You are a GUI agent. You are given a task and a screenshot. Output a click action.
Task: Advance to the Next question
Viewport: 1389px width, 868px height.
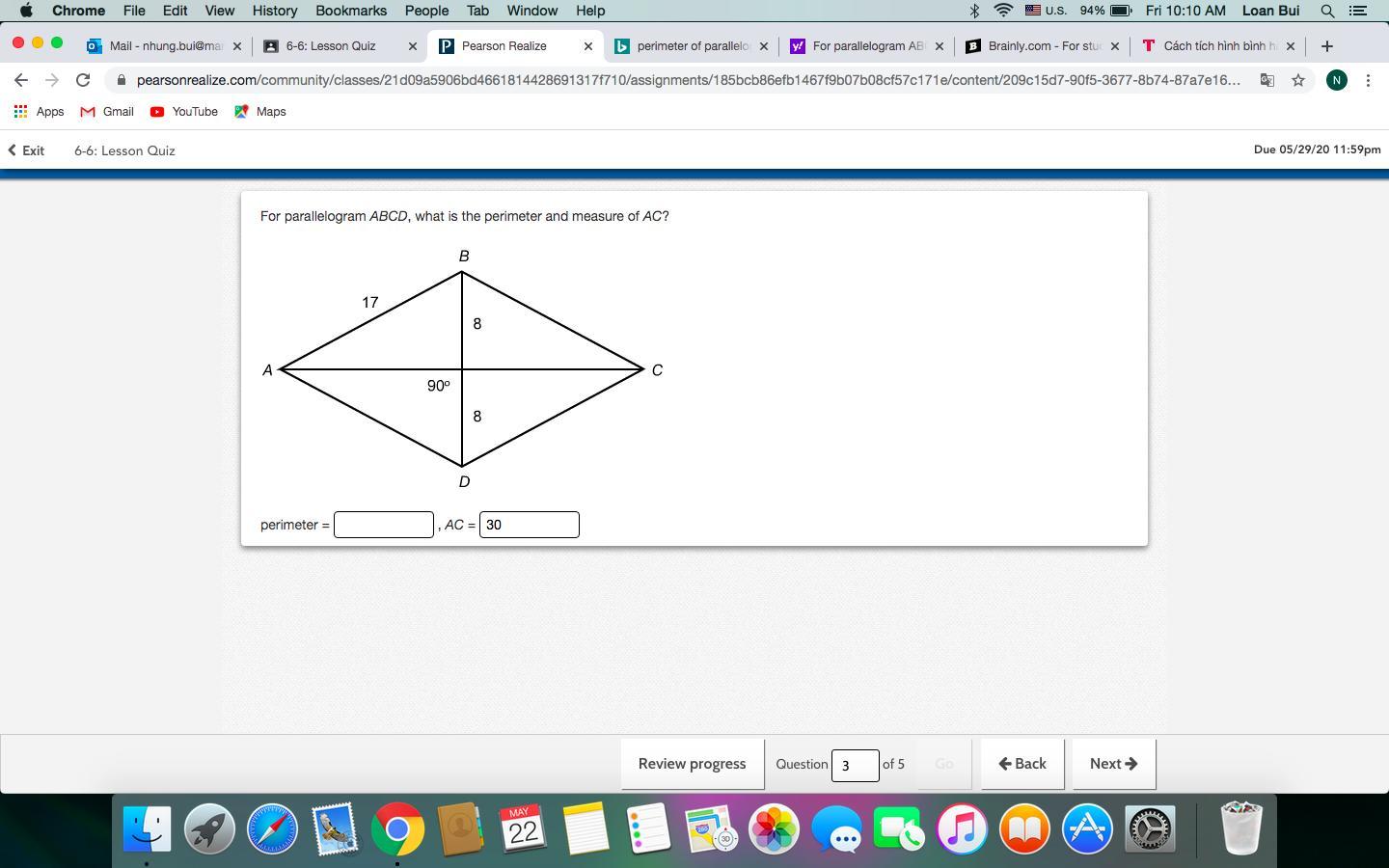pos(1114,764)
